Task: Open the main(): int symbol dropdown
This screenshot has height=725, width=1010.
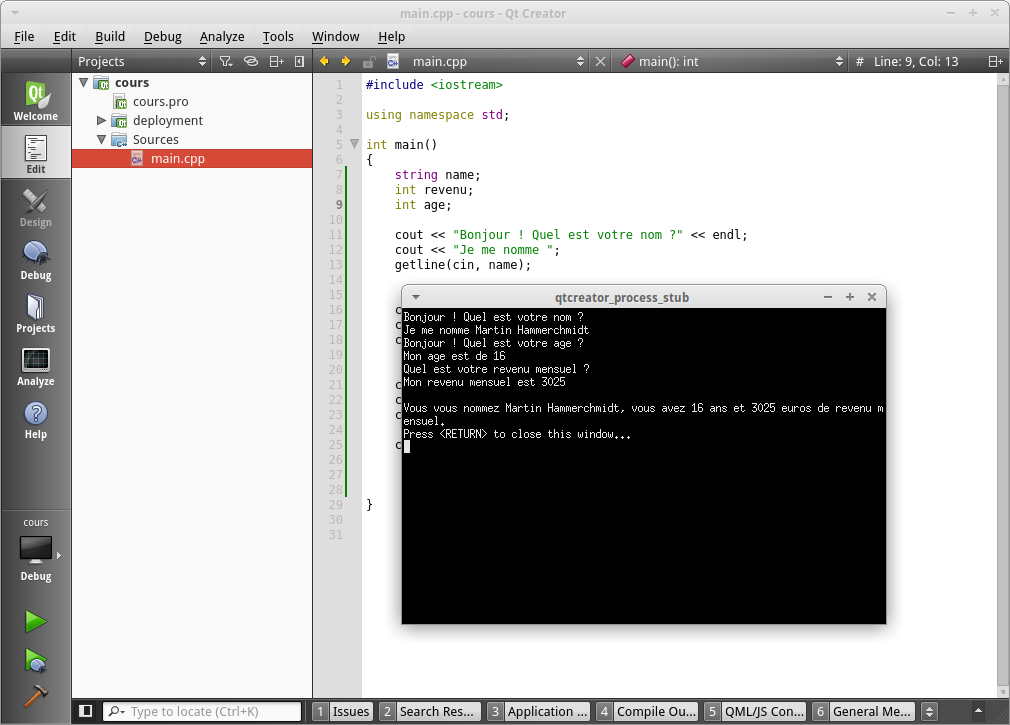Action: pos(731,61)
